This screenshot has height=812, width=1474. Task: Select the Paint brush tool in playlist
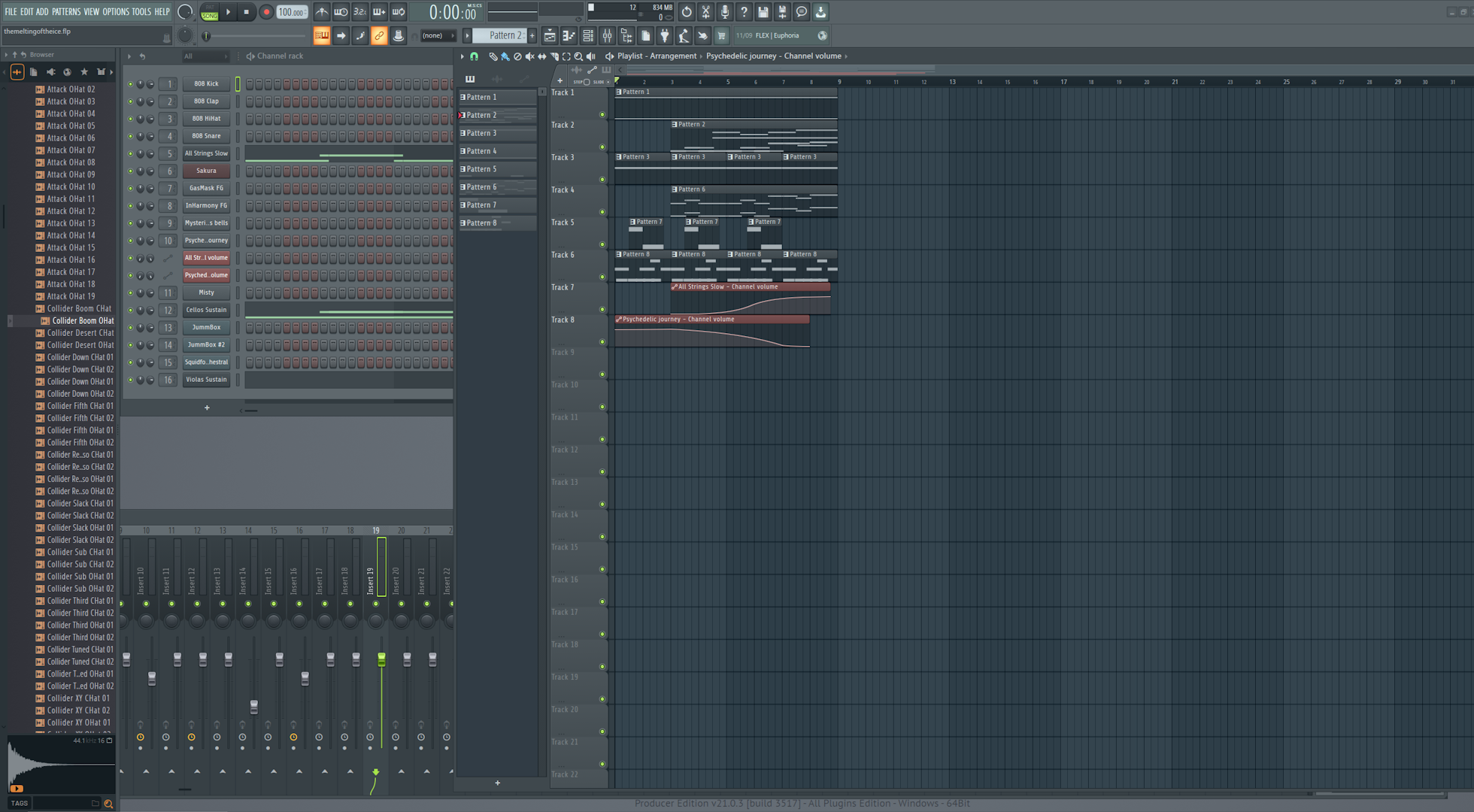coord(505,56)
